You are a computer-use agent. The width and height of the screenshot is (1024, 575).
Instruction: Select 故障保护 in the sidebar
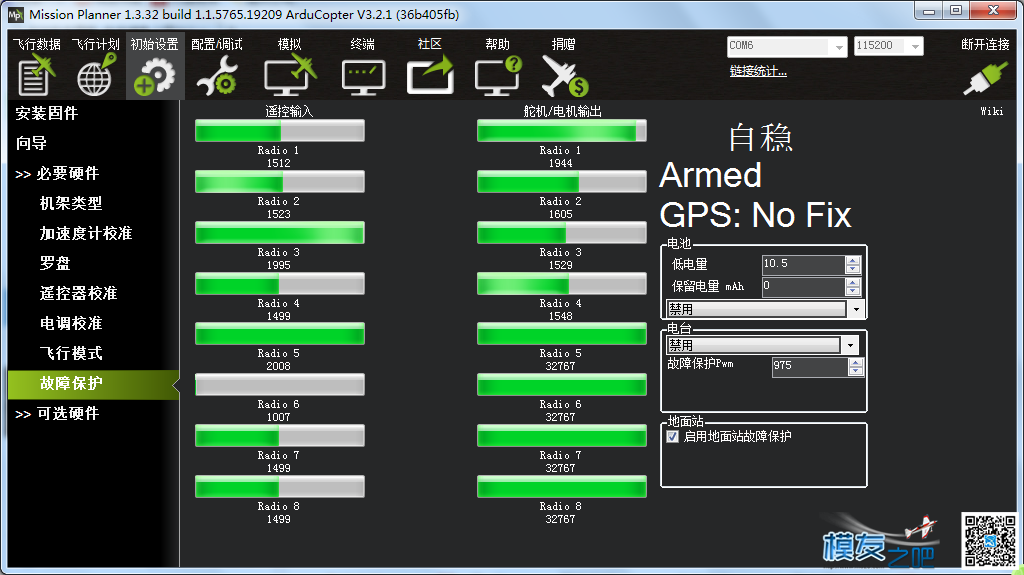point(93,384)
